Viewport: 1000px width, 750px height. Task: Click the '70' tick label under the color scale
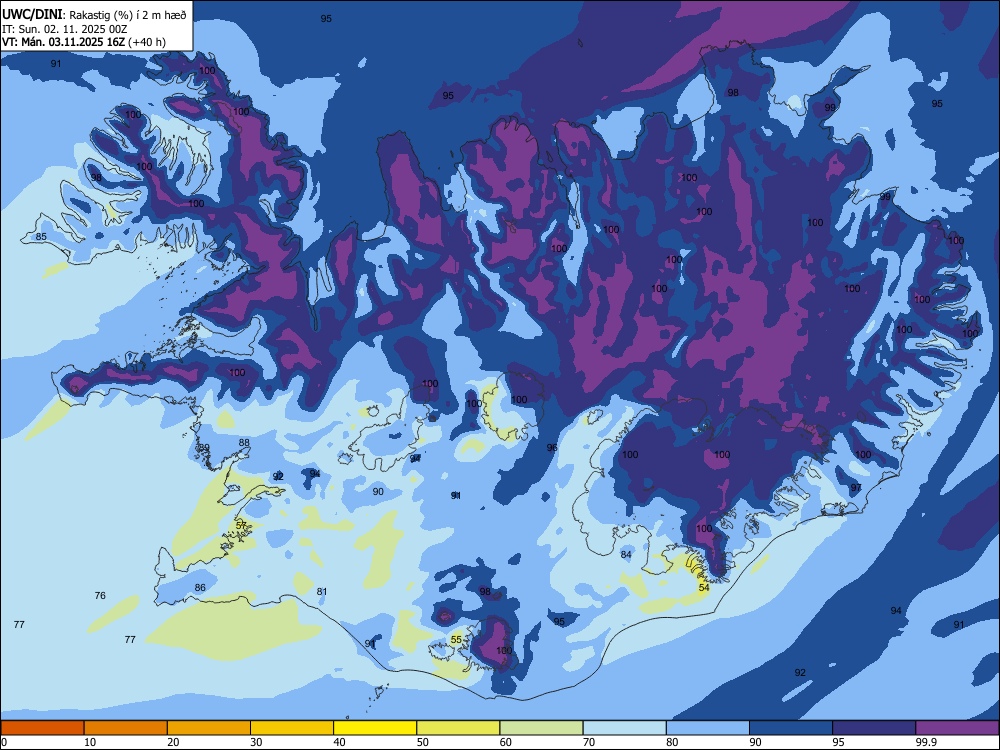click(589, 742)
